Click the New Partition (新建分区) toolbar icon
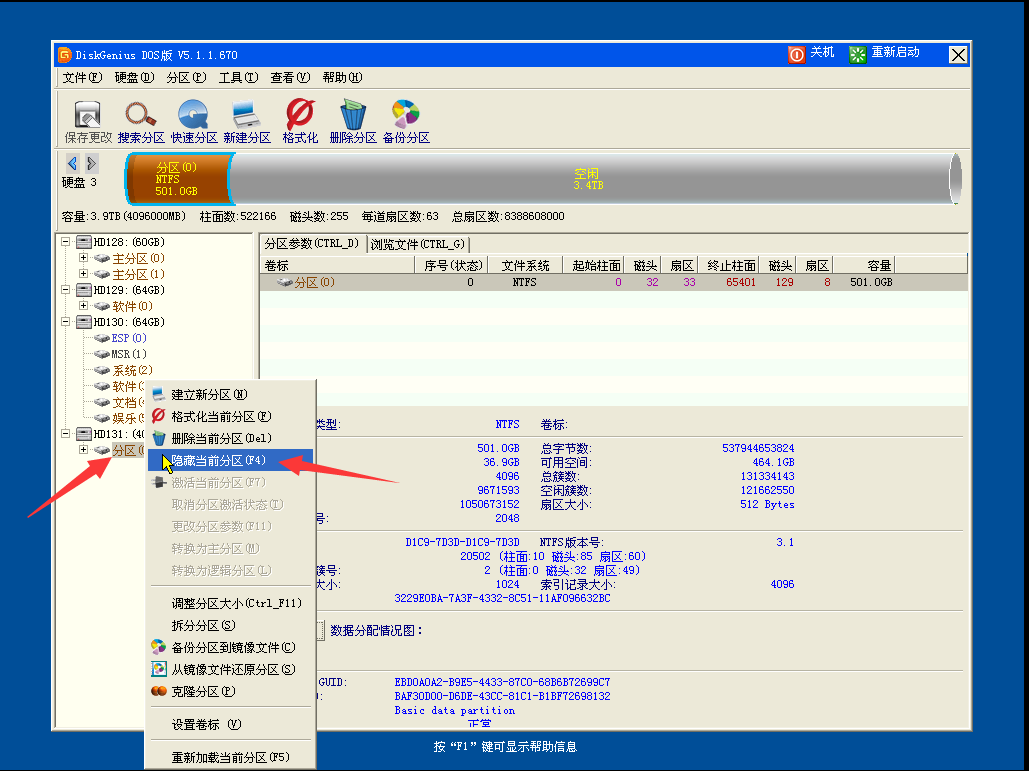Screen dimensions: 1029x771 pos(246,114)
